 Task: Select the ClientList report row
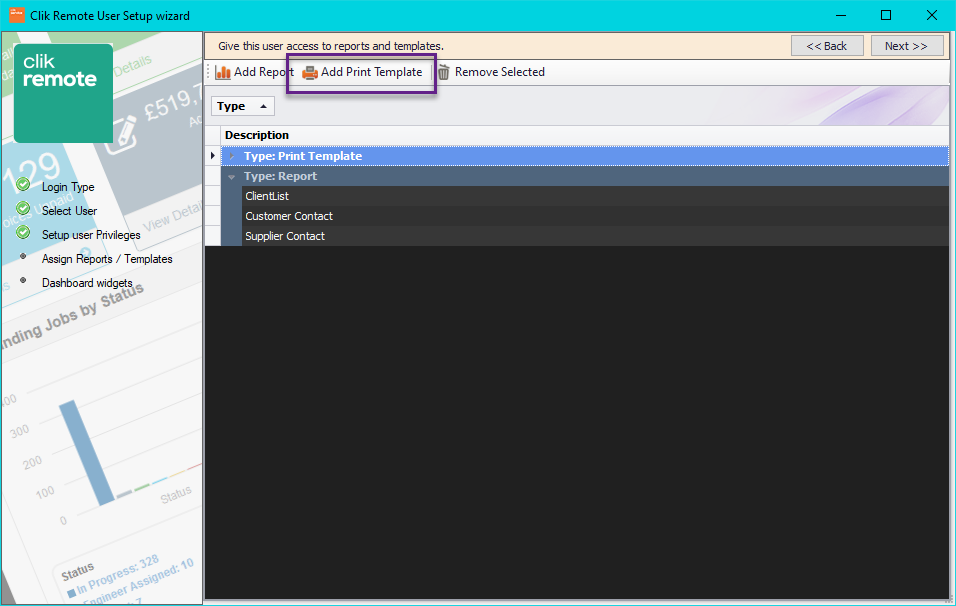[595, 196]
